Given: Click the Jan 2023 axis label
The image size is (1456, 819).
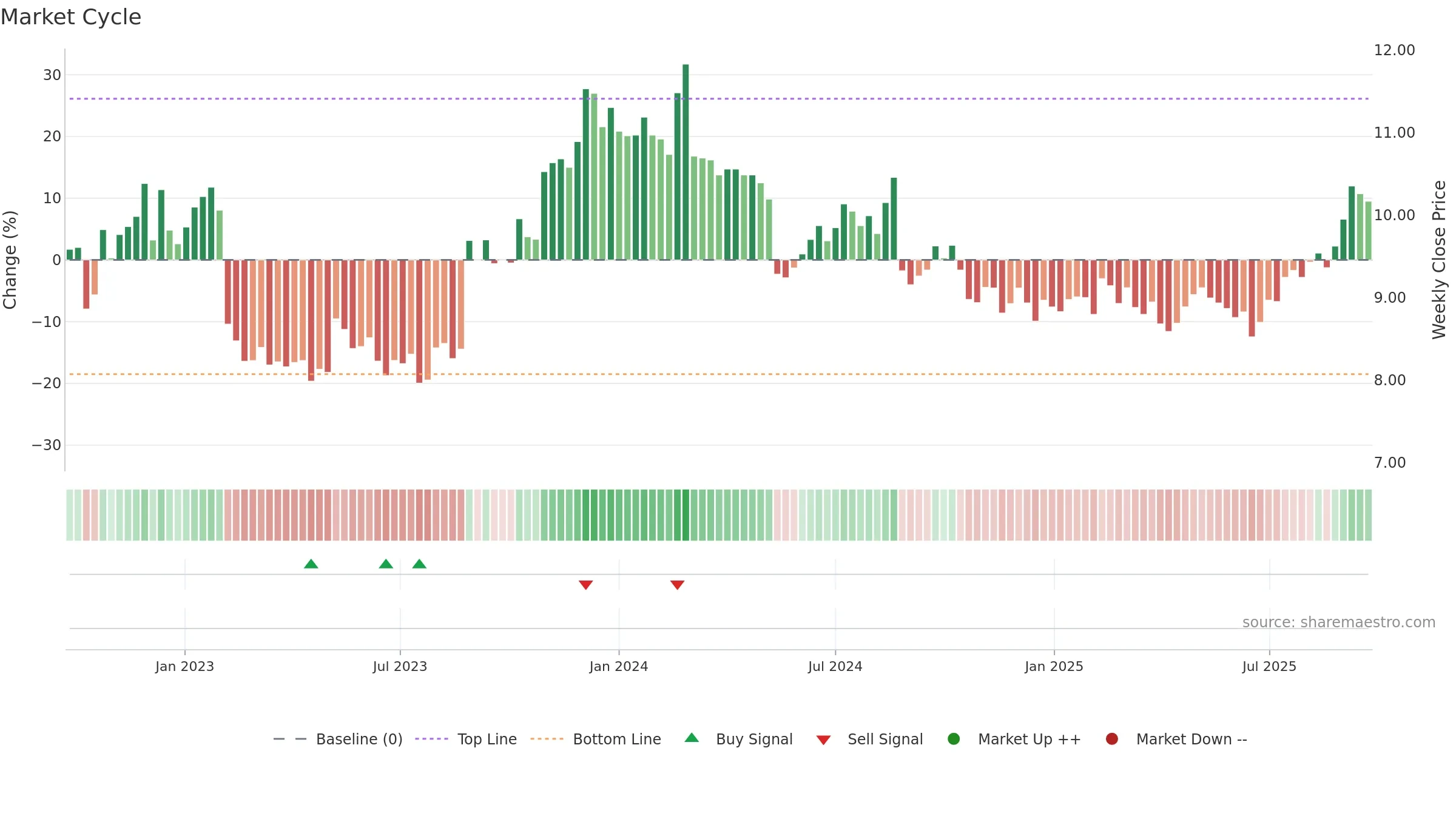Looking at the screenshot, I should 184,666.
